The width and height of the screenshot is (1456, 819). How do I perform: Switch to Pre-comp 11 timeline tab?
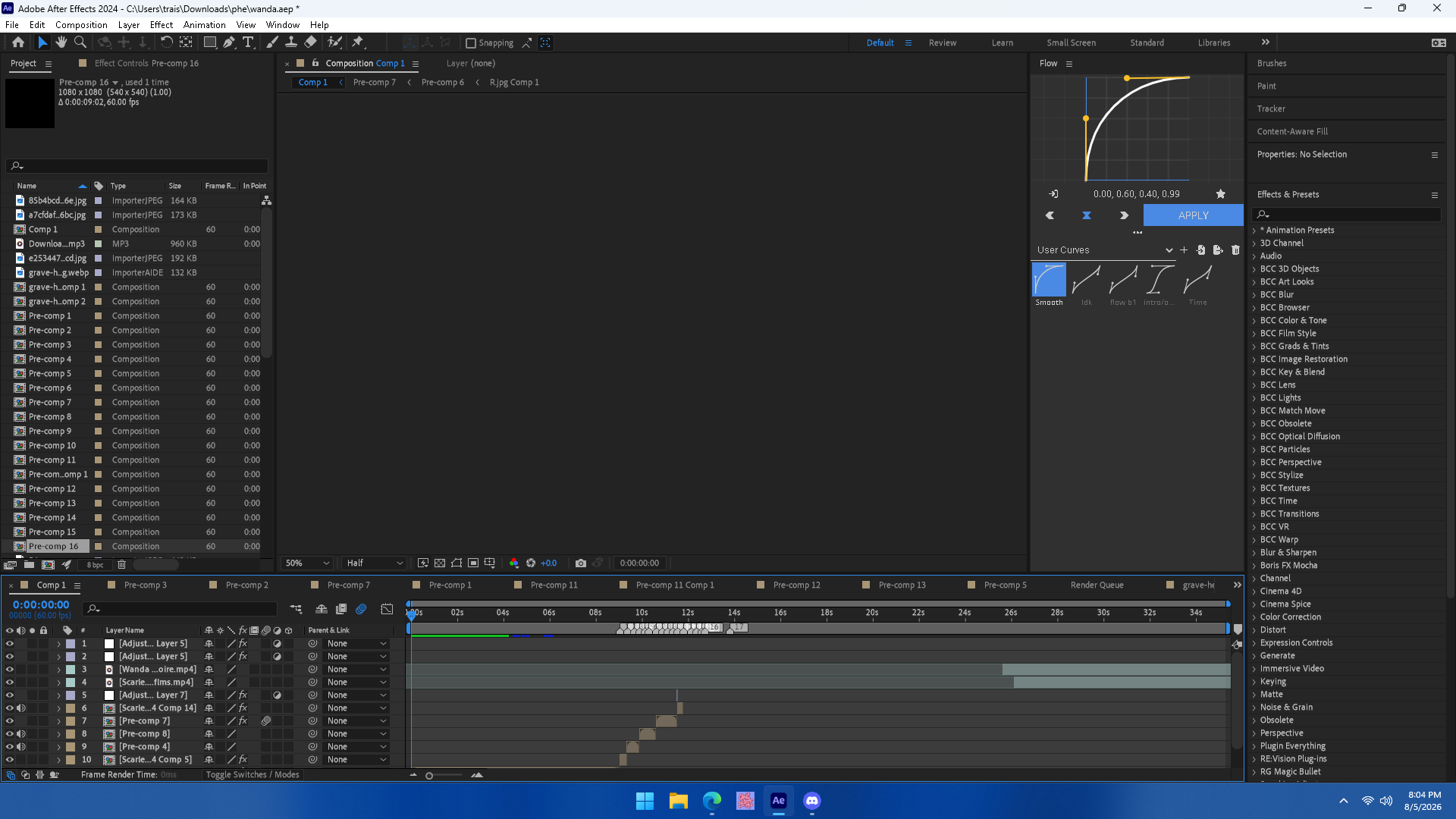point(554,585)
